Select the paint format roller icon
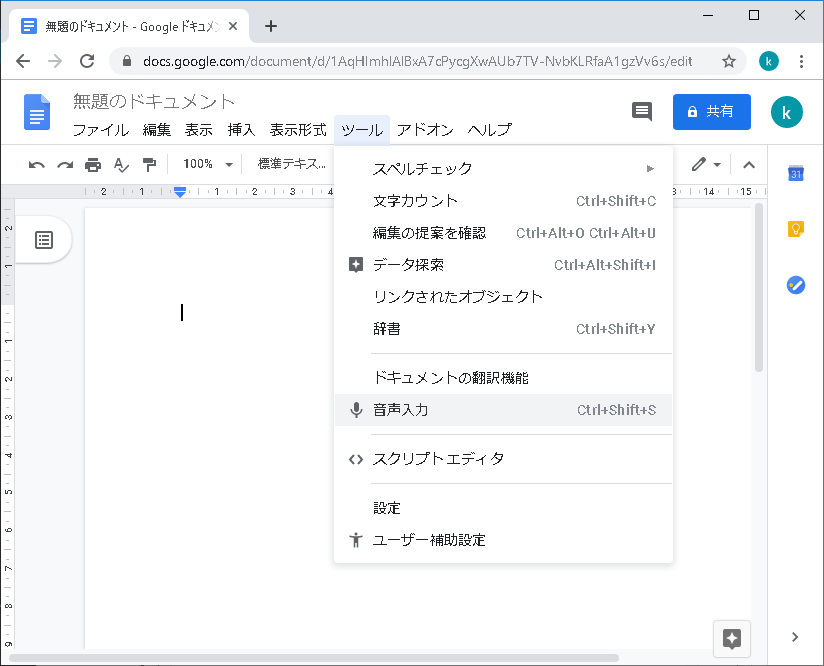Image resolution: width=824 pixels, height=666 pixels. coord(149,164)
